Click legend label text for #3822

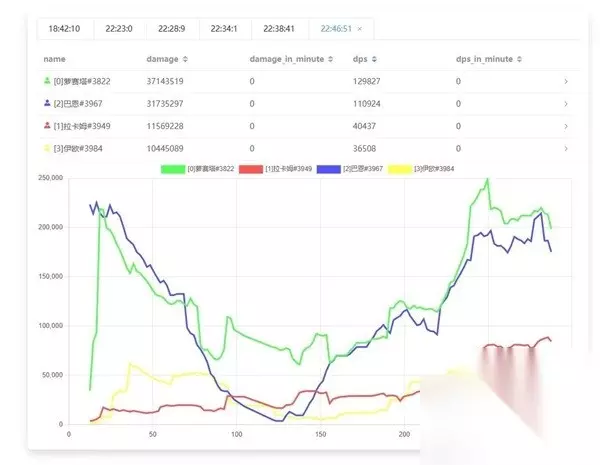(211, 169)
